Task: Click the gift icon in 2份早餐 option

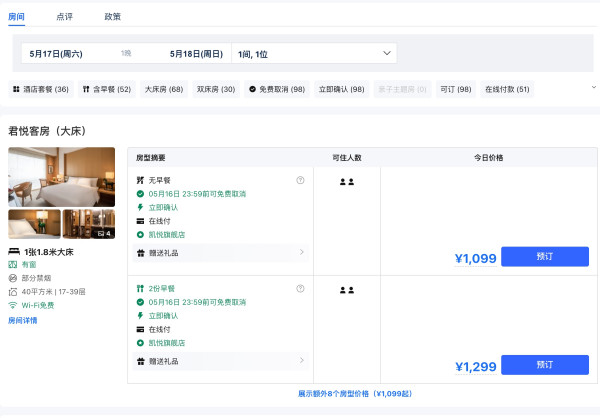Action: coord(140,361)
